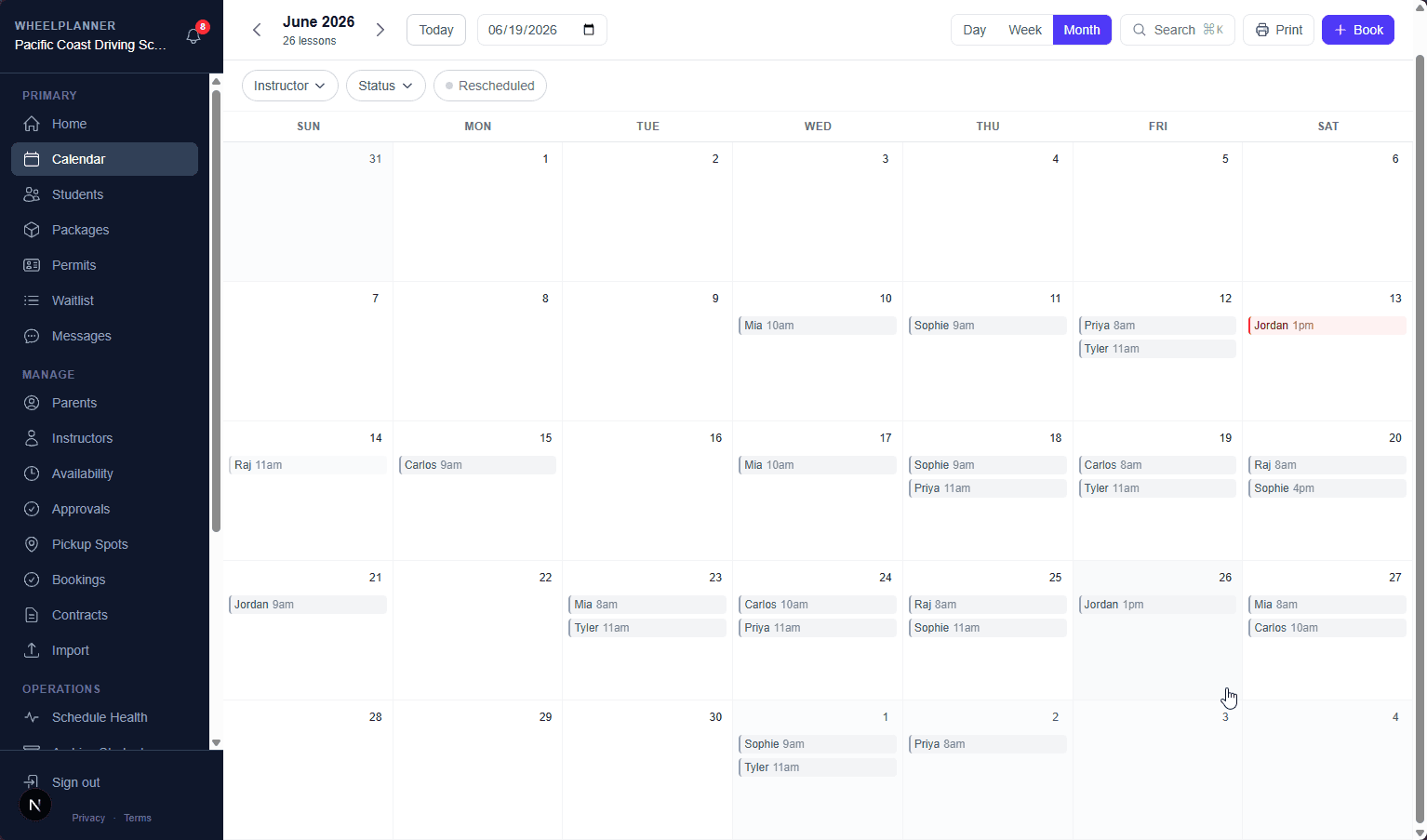Open Priya 11am lesson on June 24
The width and height of the screenshot is (1427, 840).
tap(818, 628)
